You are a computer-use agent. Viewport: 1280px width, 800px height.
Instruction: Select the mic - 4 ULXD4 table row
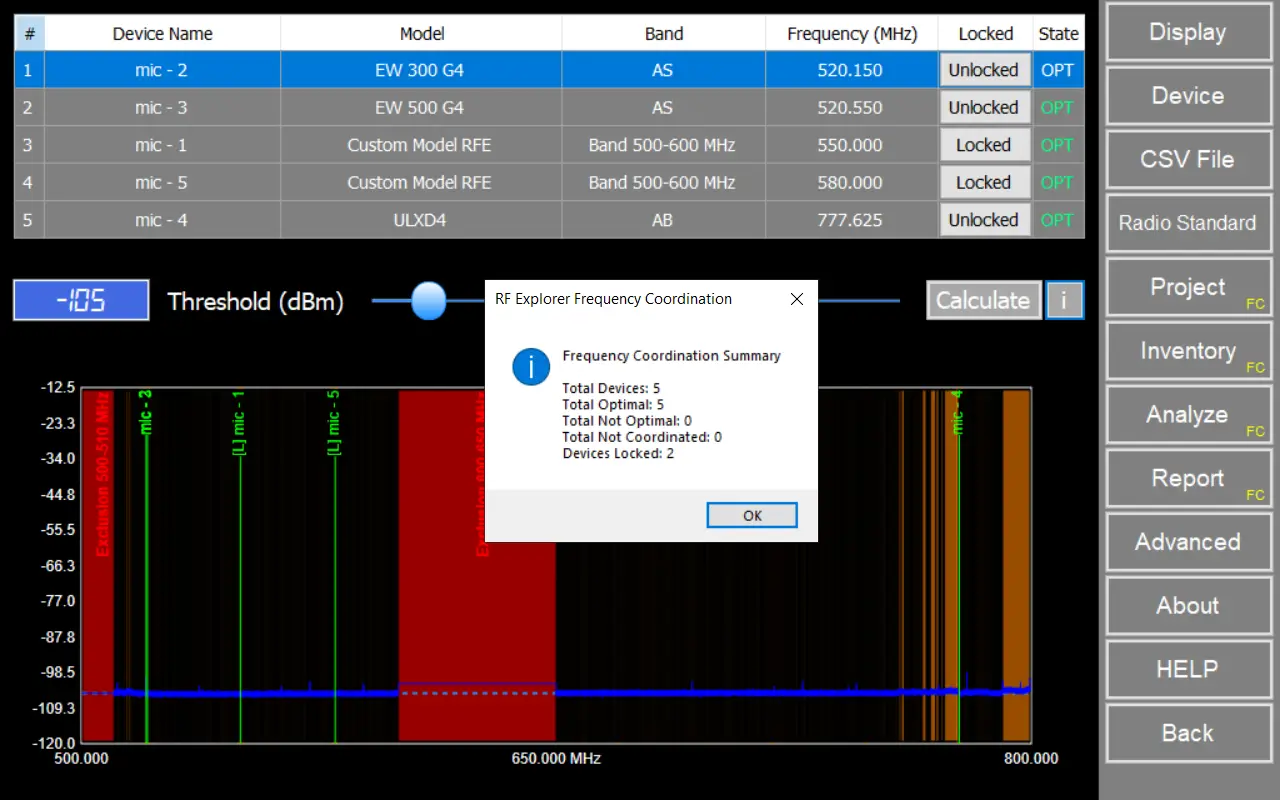tap(420, 220)
